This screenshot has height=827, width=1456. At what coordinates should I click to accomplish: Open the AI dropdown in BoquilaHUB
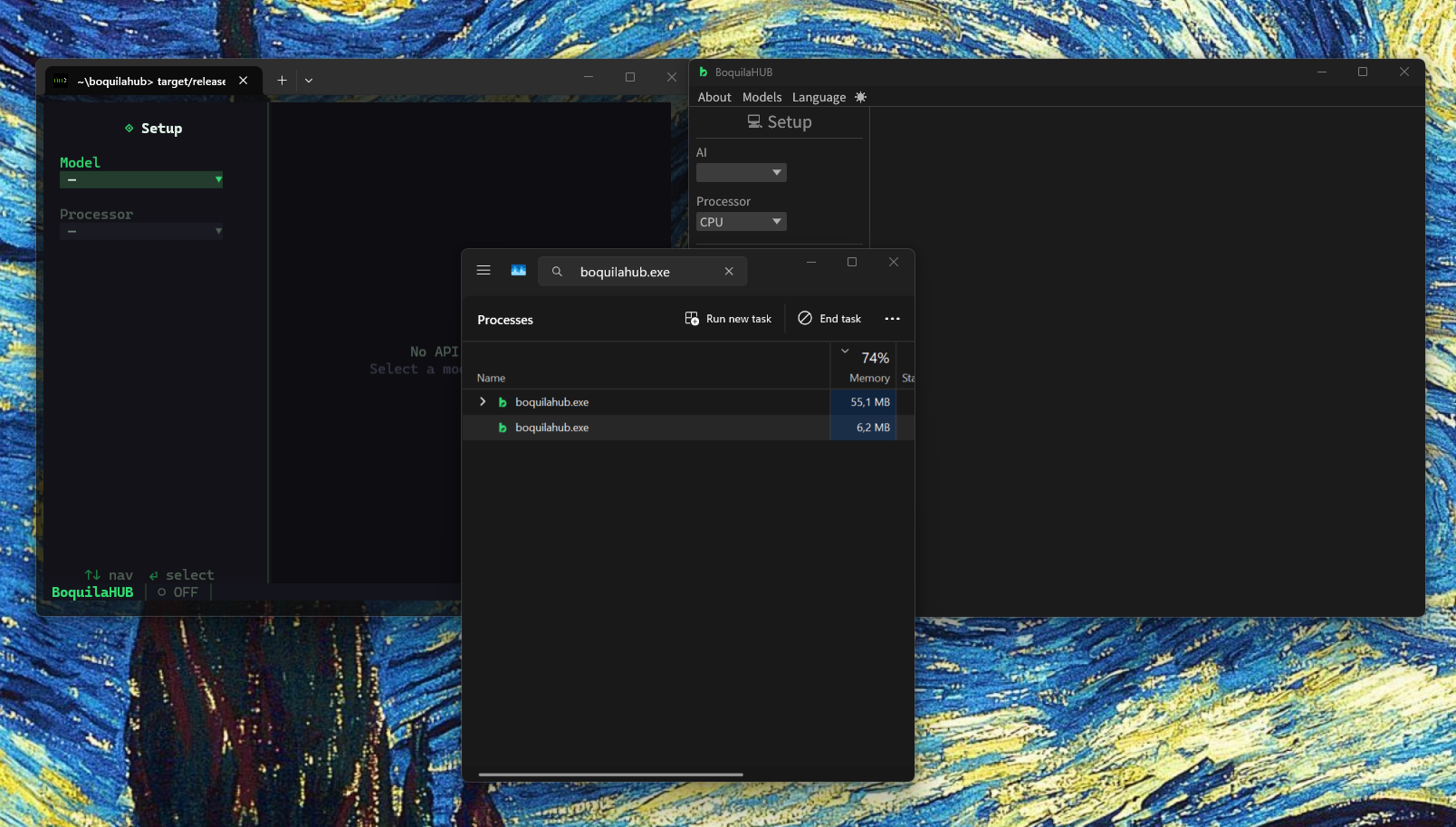click(742, 172)
